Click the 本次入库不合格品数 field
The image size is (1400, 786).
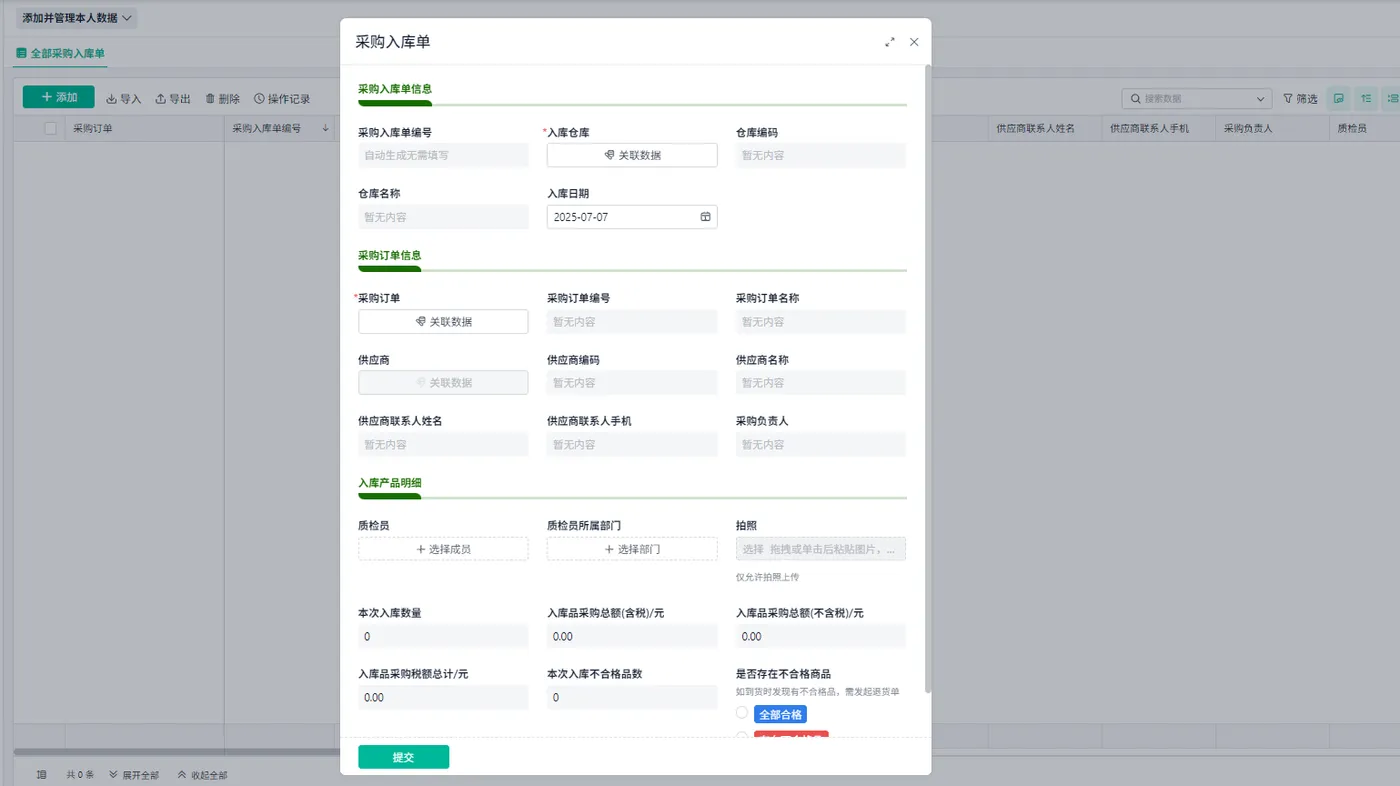(632, 697)
